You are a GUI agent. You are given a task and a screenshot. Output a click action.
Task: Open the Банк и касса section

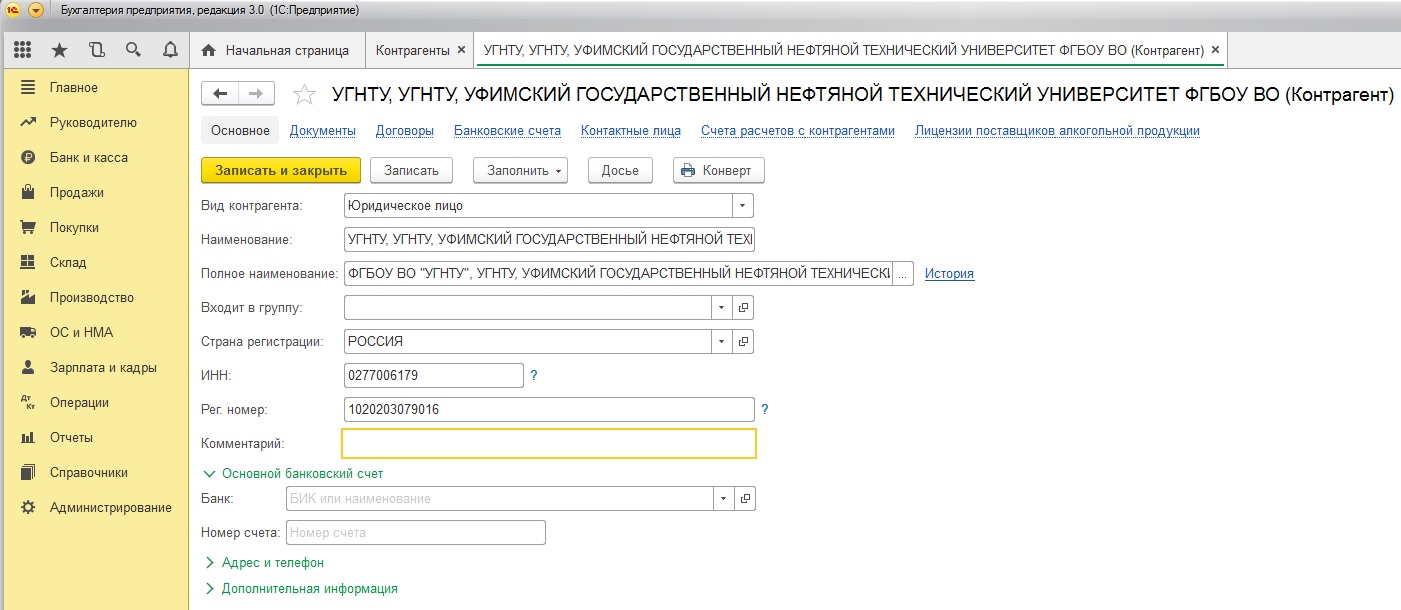pyautogui.click(x=88, y=158)
